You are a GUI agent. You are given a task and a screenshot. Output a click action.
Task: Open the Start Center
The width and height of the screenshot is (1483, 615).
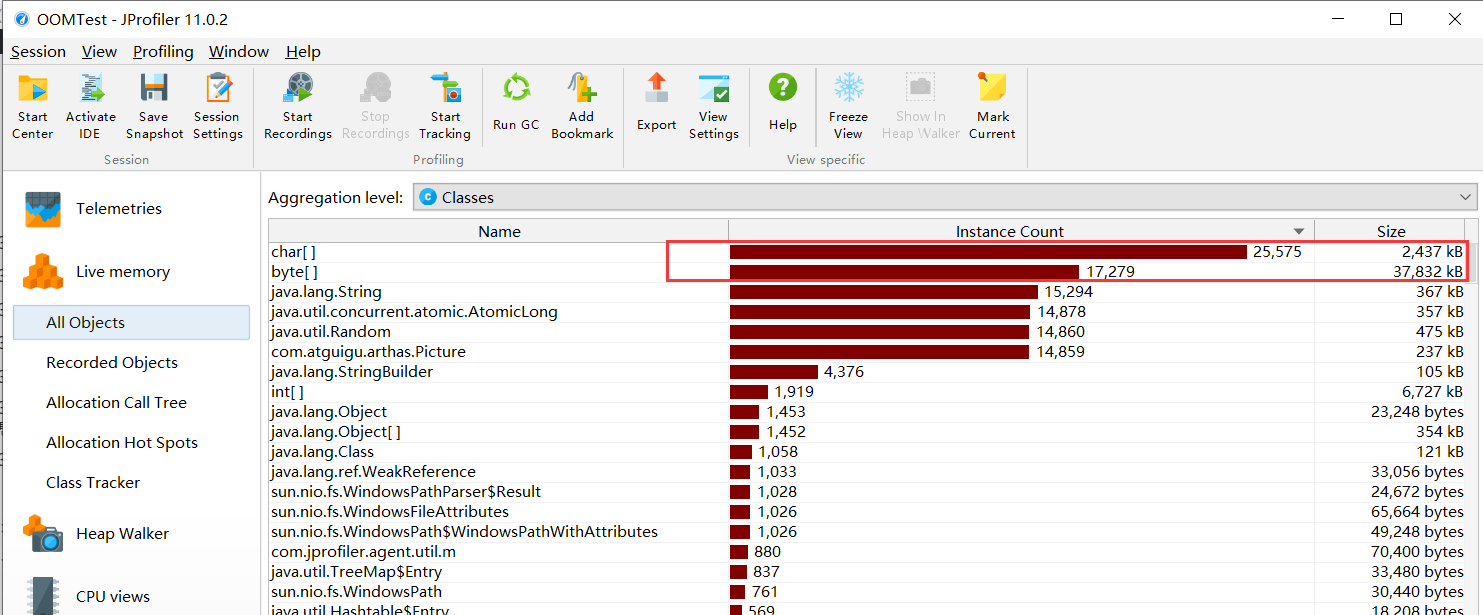(32, 106)
